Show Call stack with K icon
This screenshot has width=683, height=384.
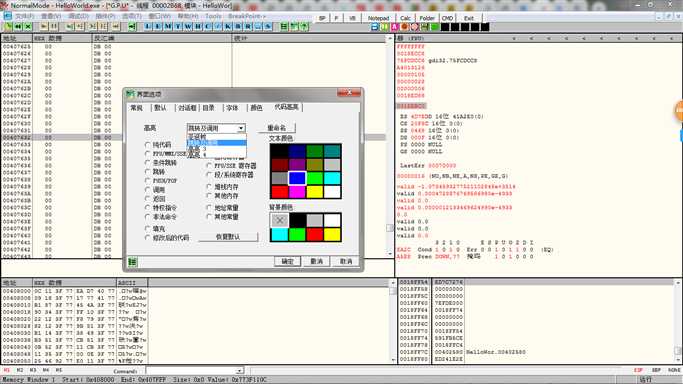(x=228, y=27)
